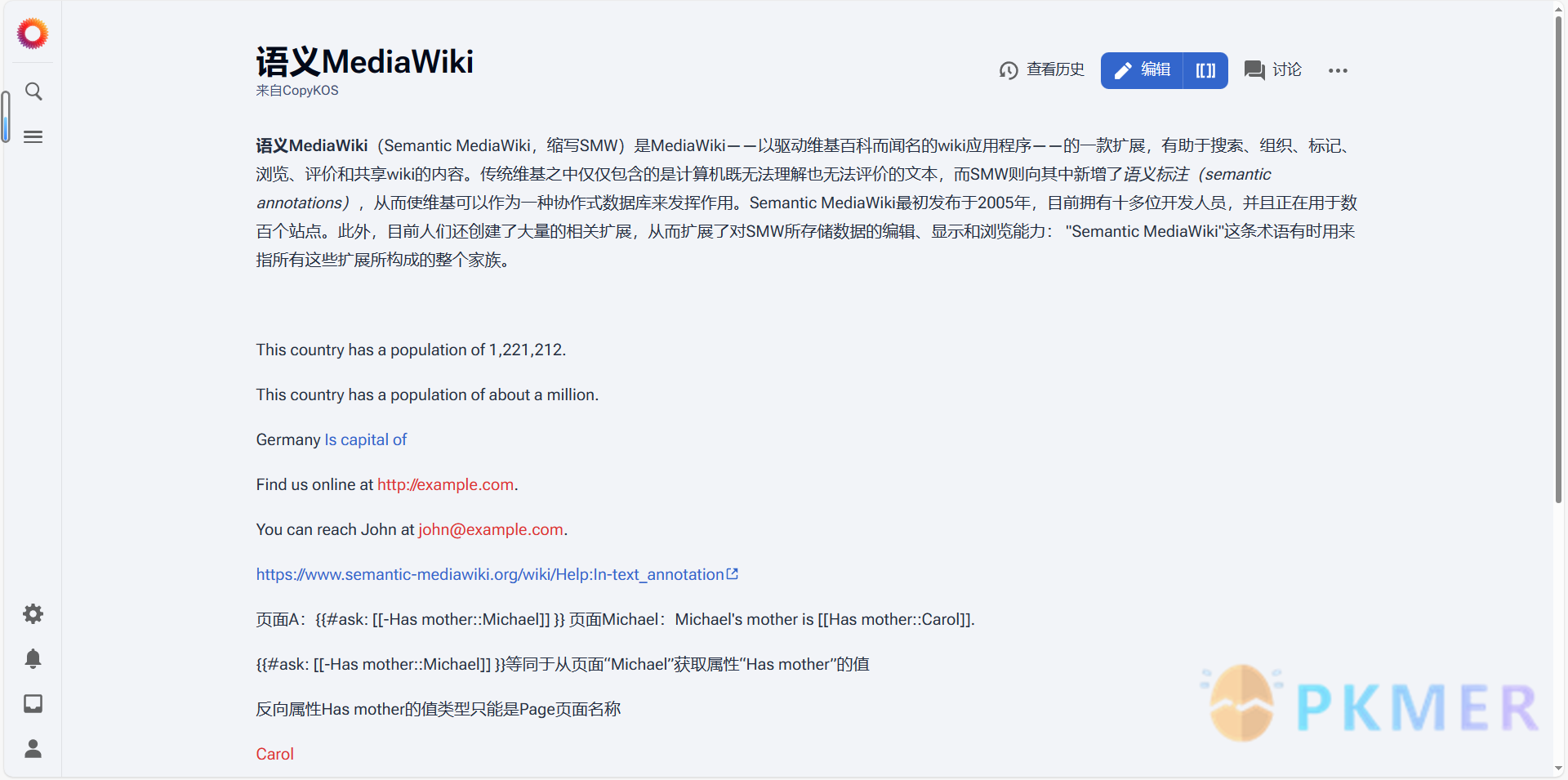Click the edit source brackets button
The image size is (1568, 780).
click(x=1205, y=70)
